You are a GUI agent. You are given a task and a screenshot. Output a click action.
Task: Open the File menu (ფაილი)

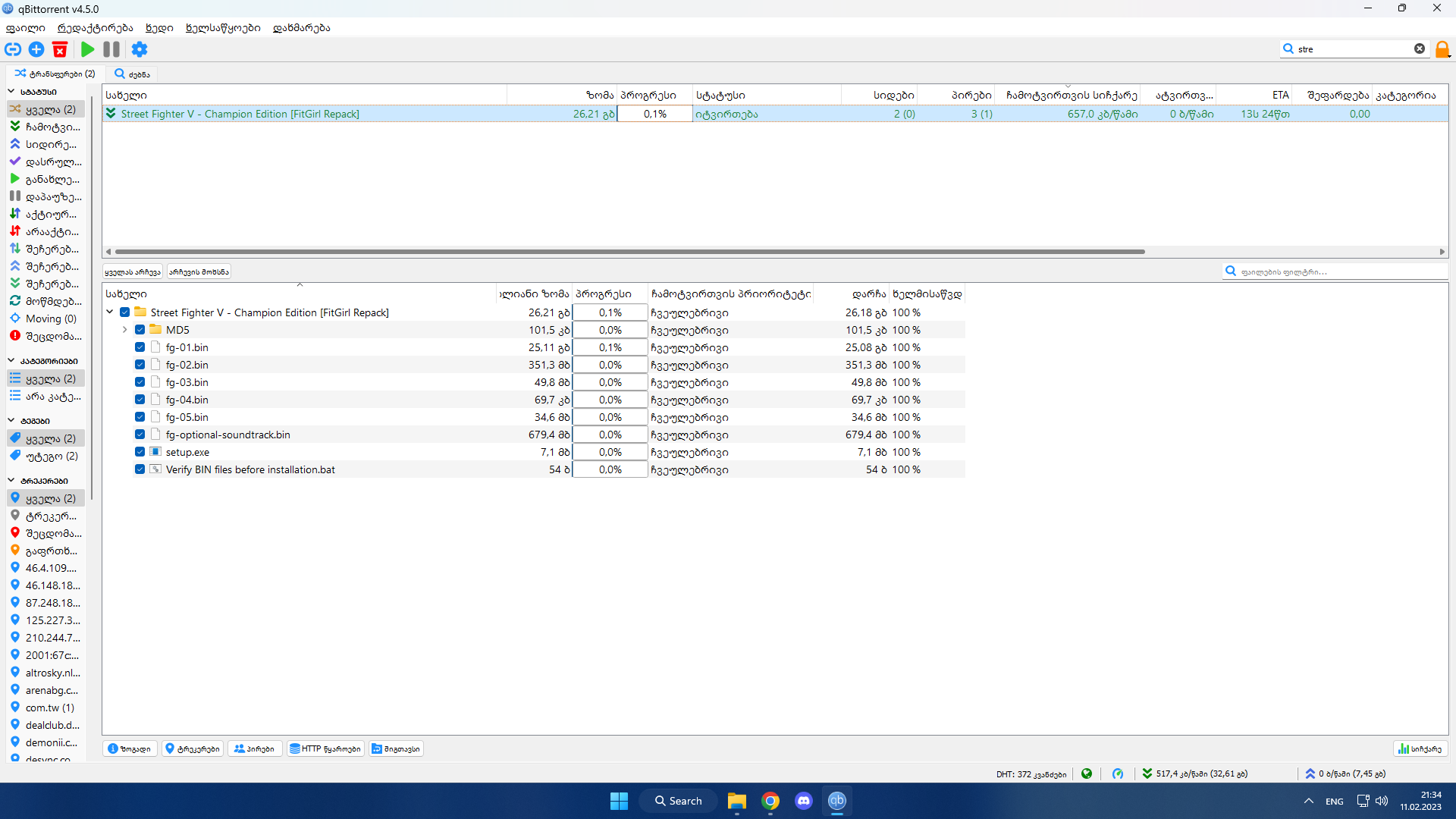[x=26, y=28]
